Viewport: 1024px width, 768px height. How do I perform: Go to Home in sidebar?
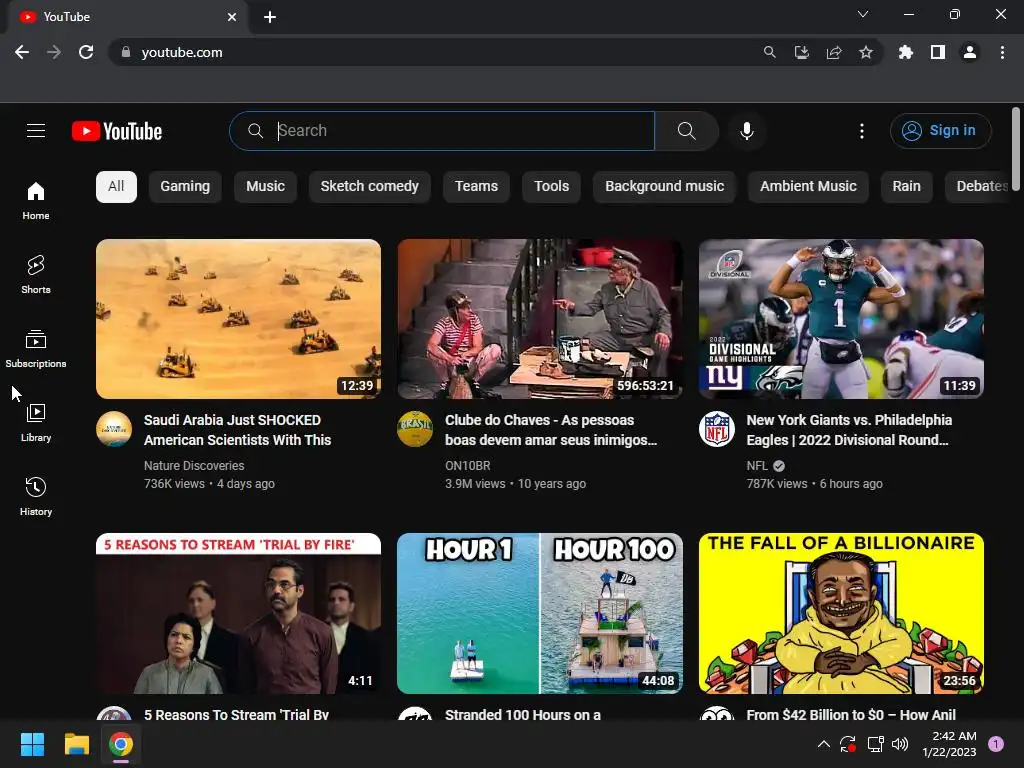36,200
